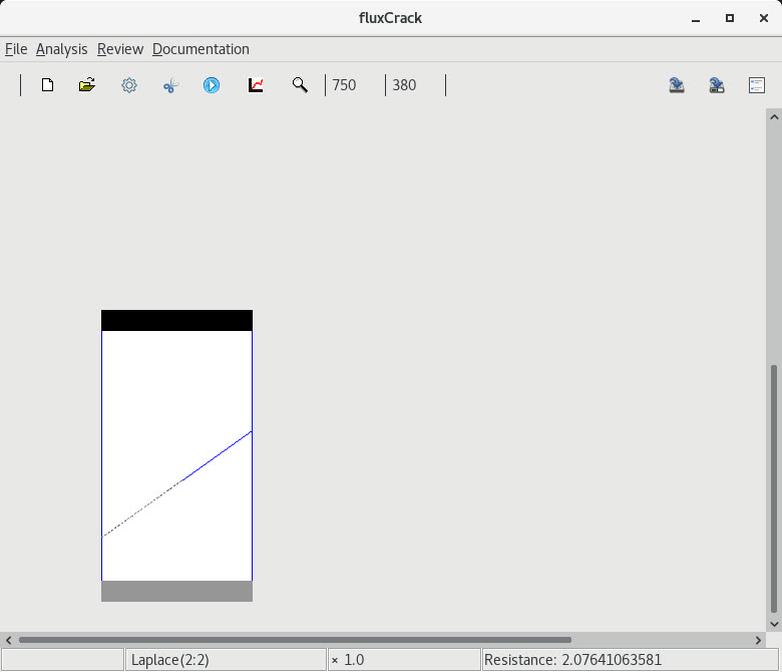Click the blue crack line in the canvas
The image size is (782, 672).
point(218,455)
